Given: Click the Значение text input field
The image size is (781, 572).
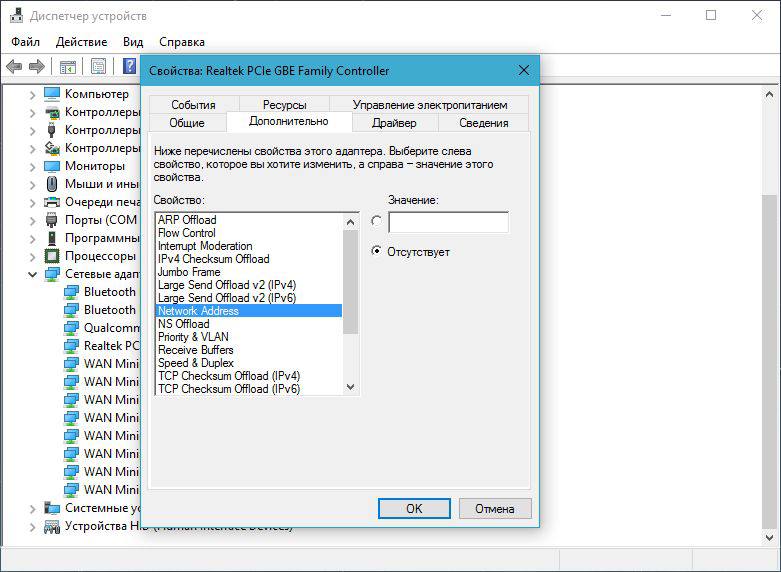Looking at the screenshot, I should click(448, 222).
